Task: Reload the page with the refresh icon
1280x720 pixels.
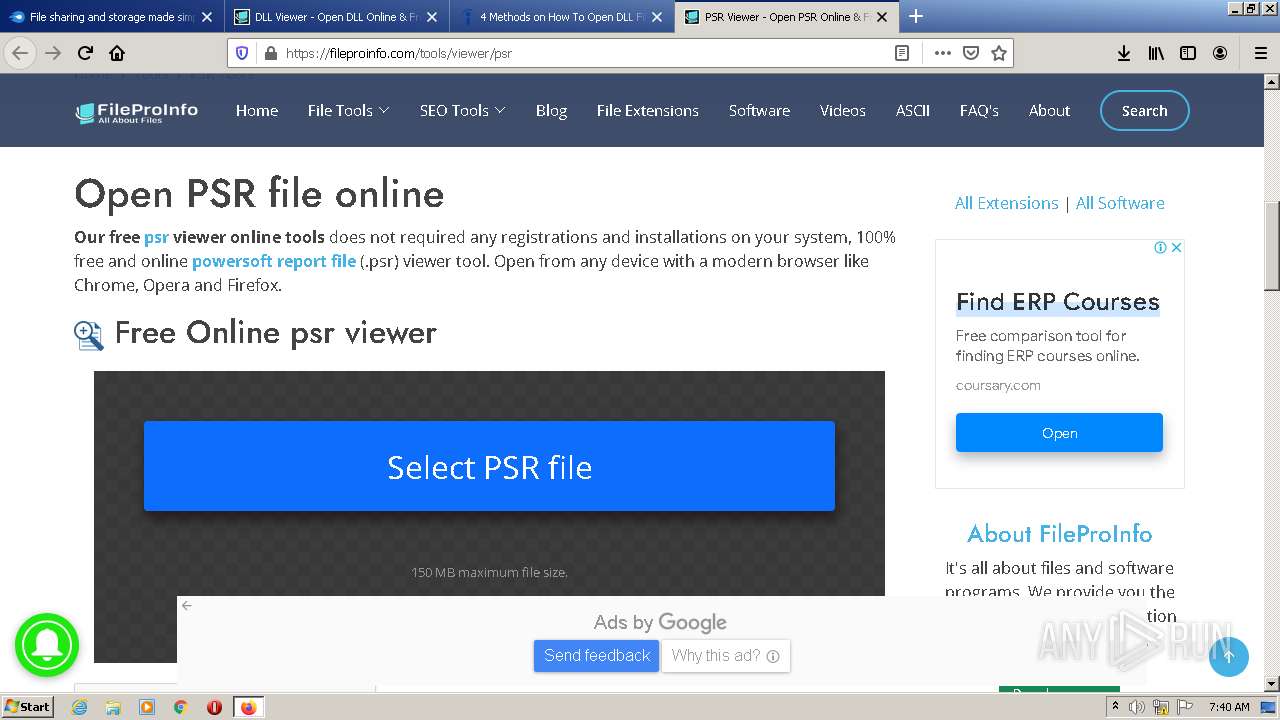Action: pyautogui.click(x=85, y=53)
